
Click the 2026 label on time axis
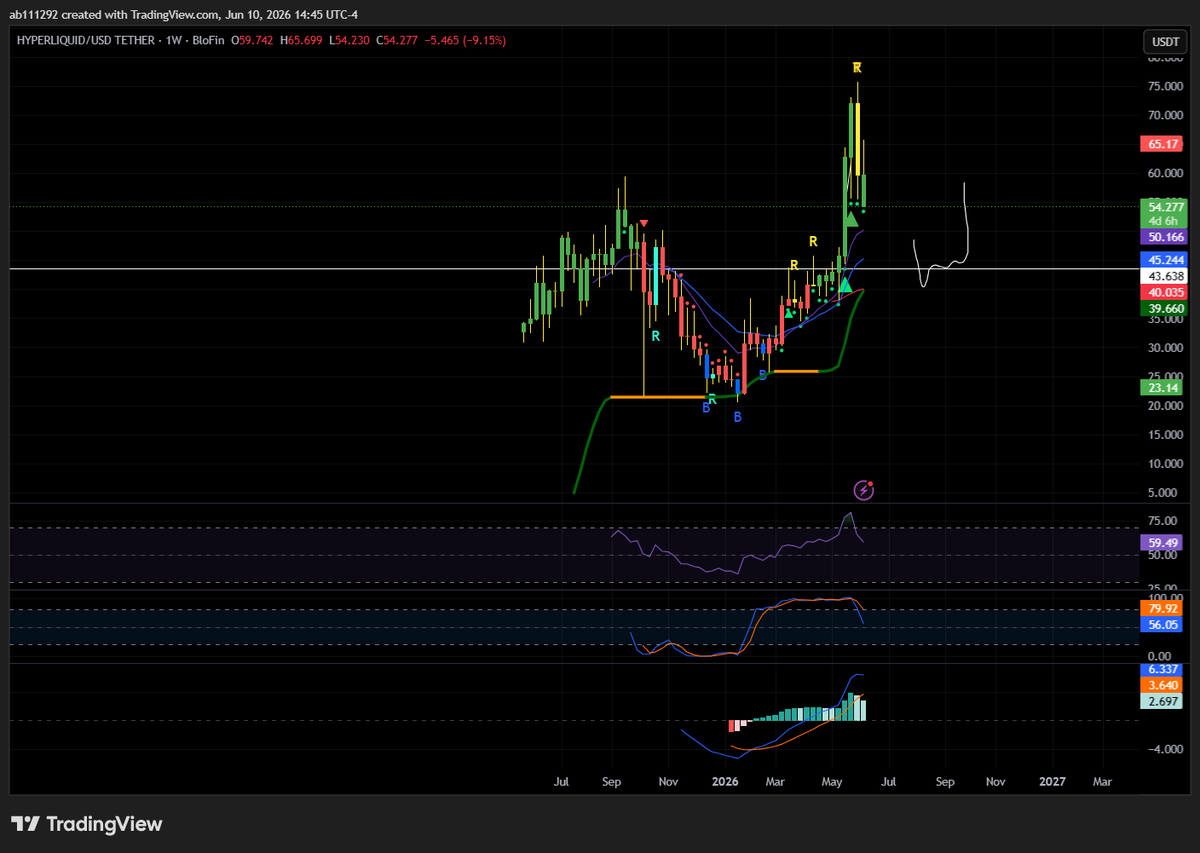[x=723, y=780]
